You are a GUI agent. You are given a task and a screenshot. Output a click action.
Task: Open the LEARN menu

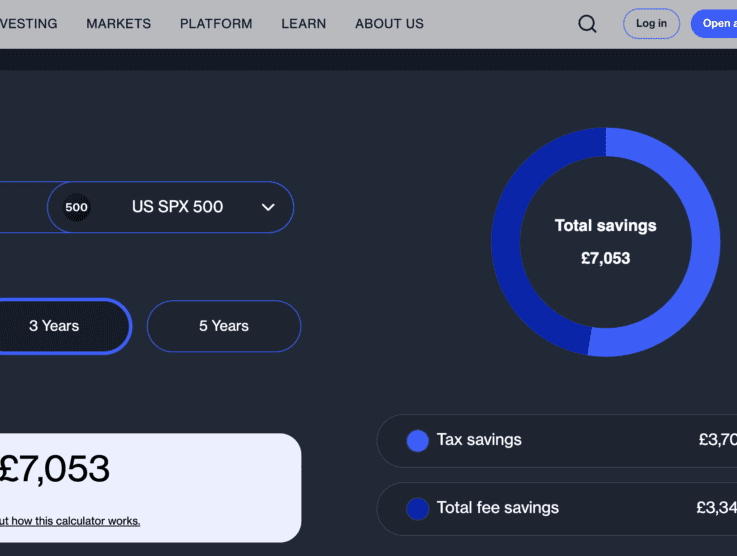304,23
